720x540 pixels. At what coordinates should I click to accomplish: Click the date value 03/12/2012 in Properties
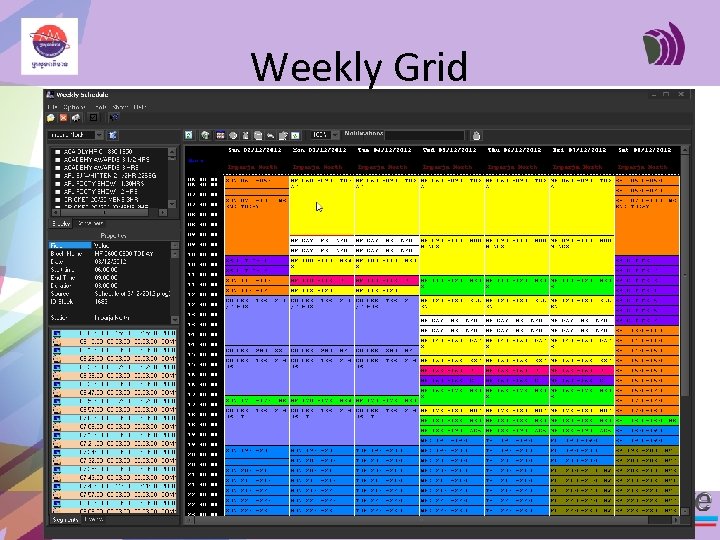click(110, 261)
